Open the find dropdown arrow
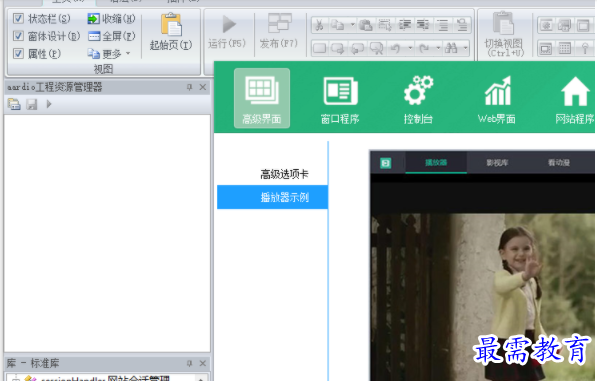Viewport: 597px width, 381px height. pos(466,48)
